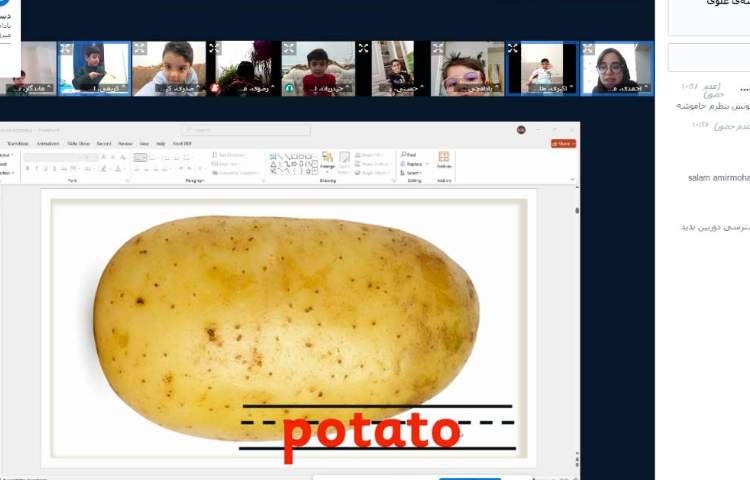Click the PowerPoint search box
The width and height of the screenshot is (750, 480).
(x=246, y=130)
